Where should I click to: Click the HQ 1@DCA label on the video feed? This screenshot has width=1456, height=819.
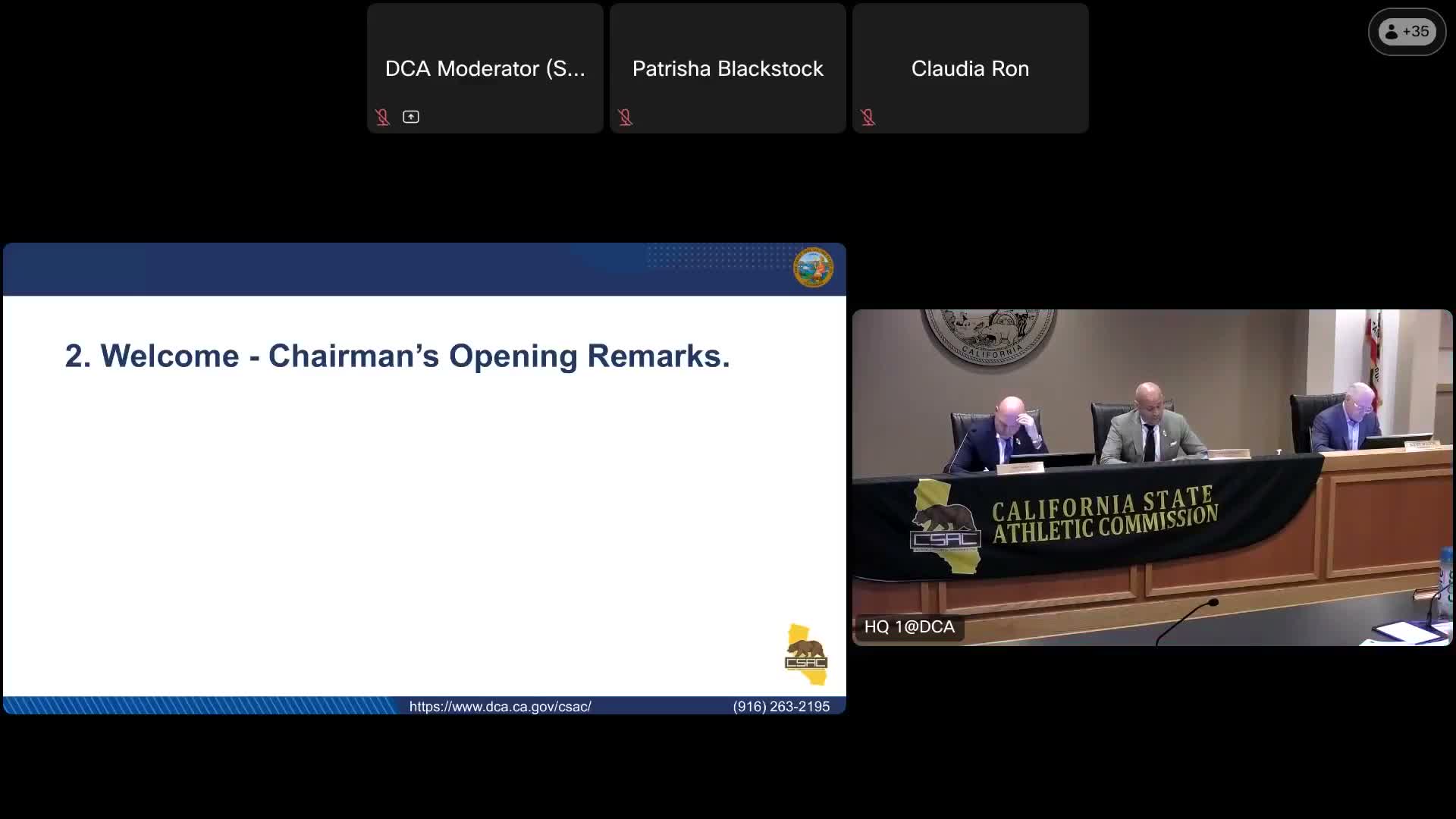coord(908,627)
